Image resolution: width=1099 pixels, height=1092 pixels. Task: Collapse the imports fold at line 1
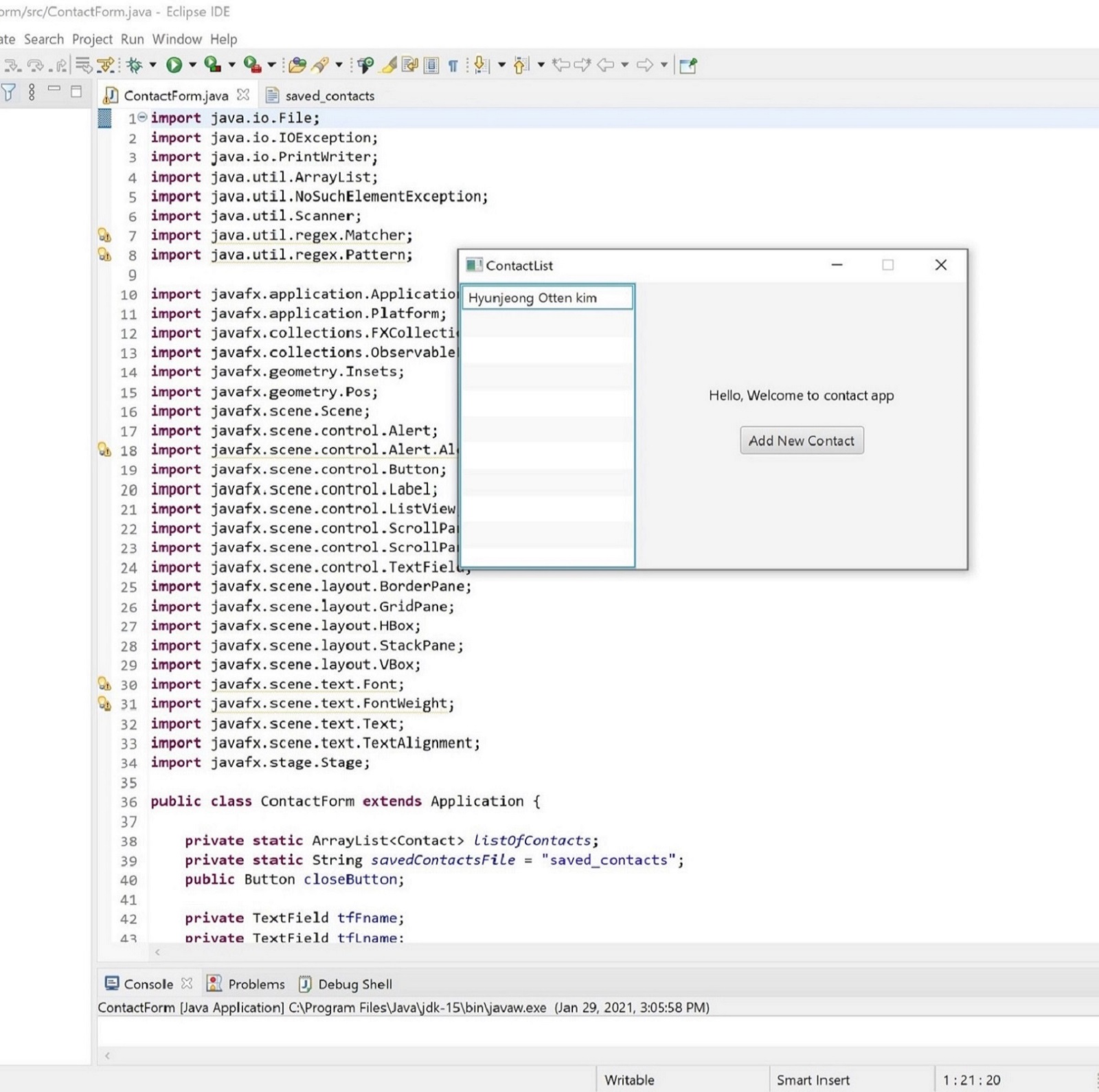tap(142, 117)
